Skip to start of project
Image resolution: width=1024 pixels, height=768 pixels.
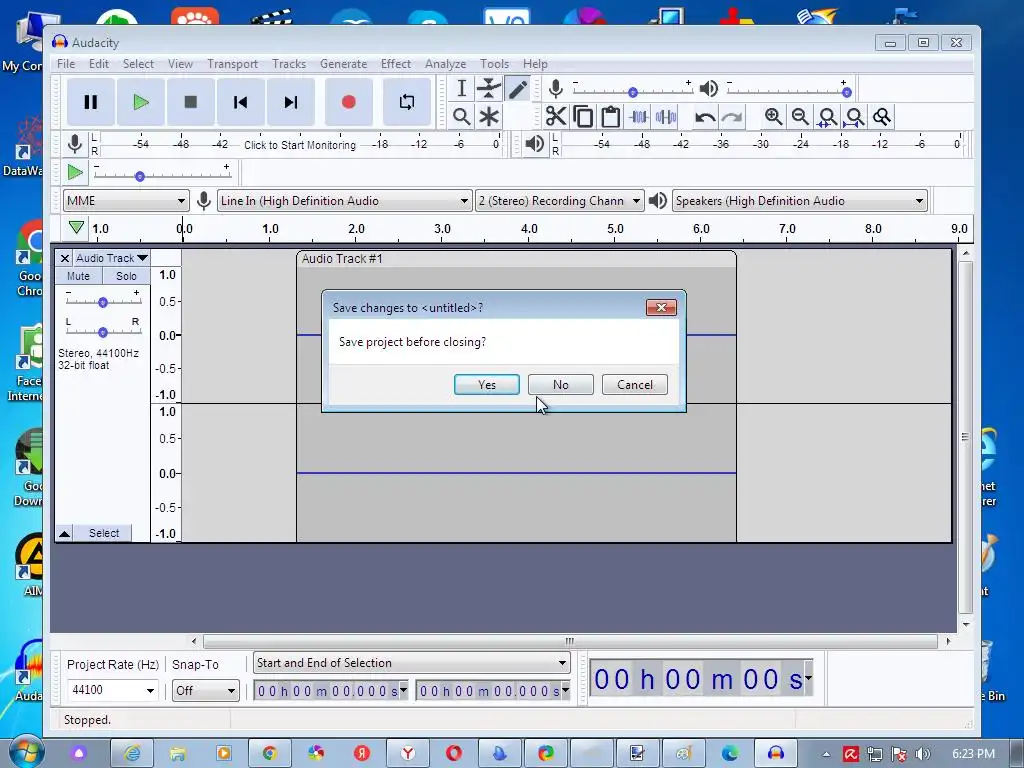(240, 102)
